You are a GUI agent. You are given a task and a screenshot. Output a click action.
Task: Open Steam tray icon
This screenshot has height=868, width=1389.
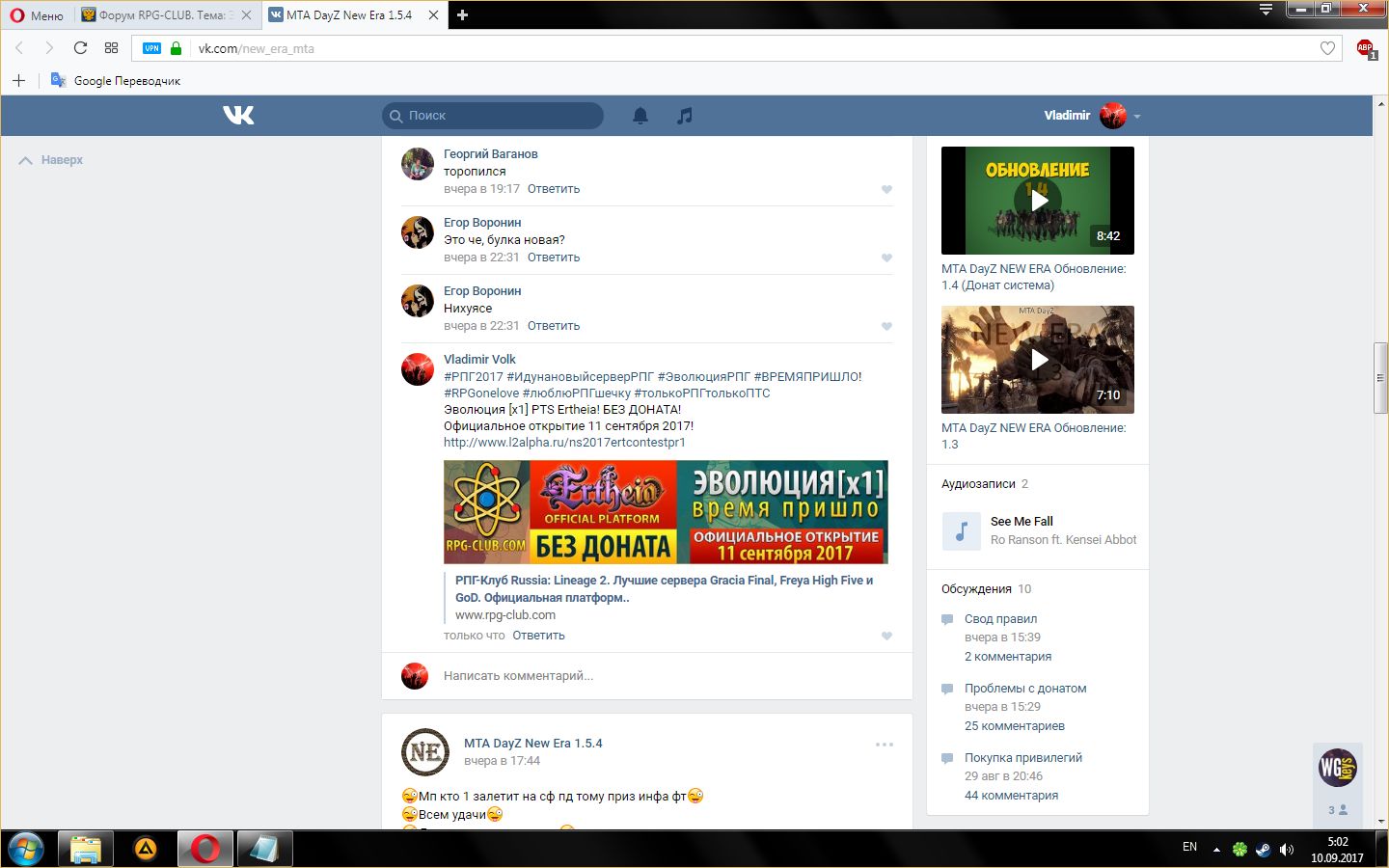pyautogui.click(x=1263, y=850)
